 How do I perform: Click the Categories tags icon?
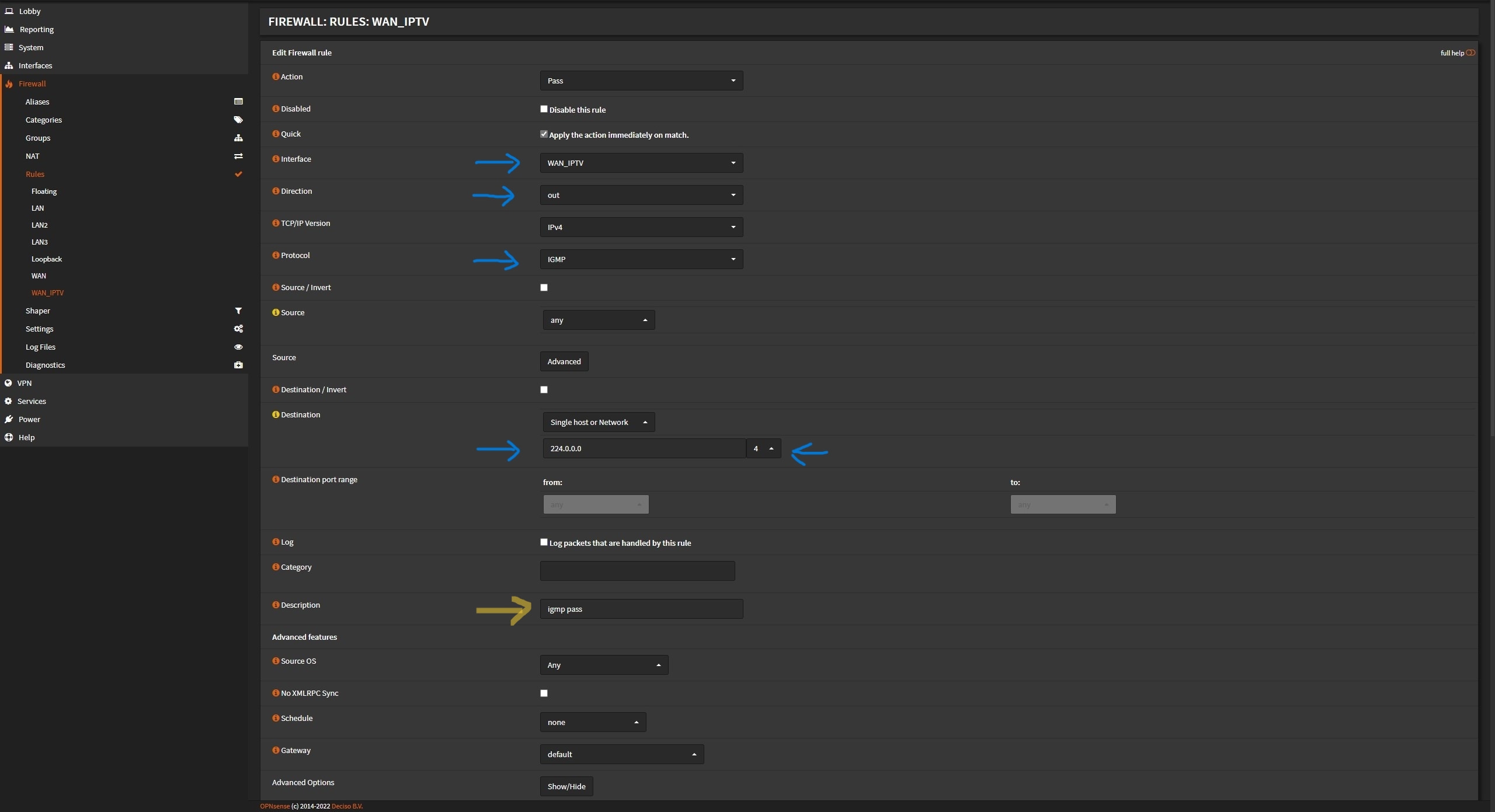(238, 120)
